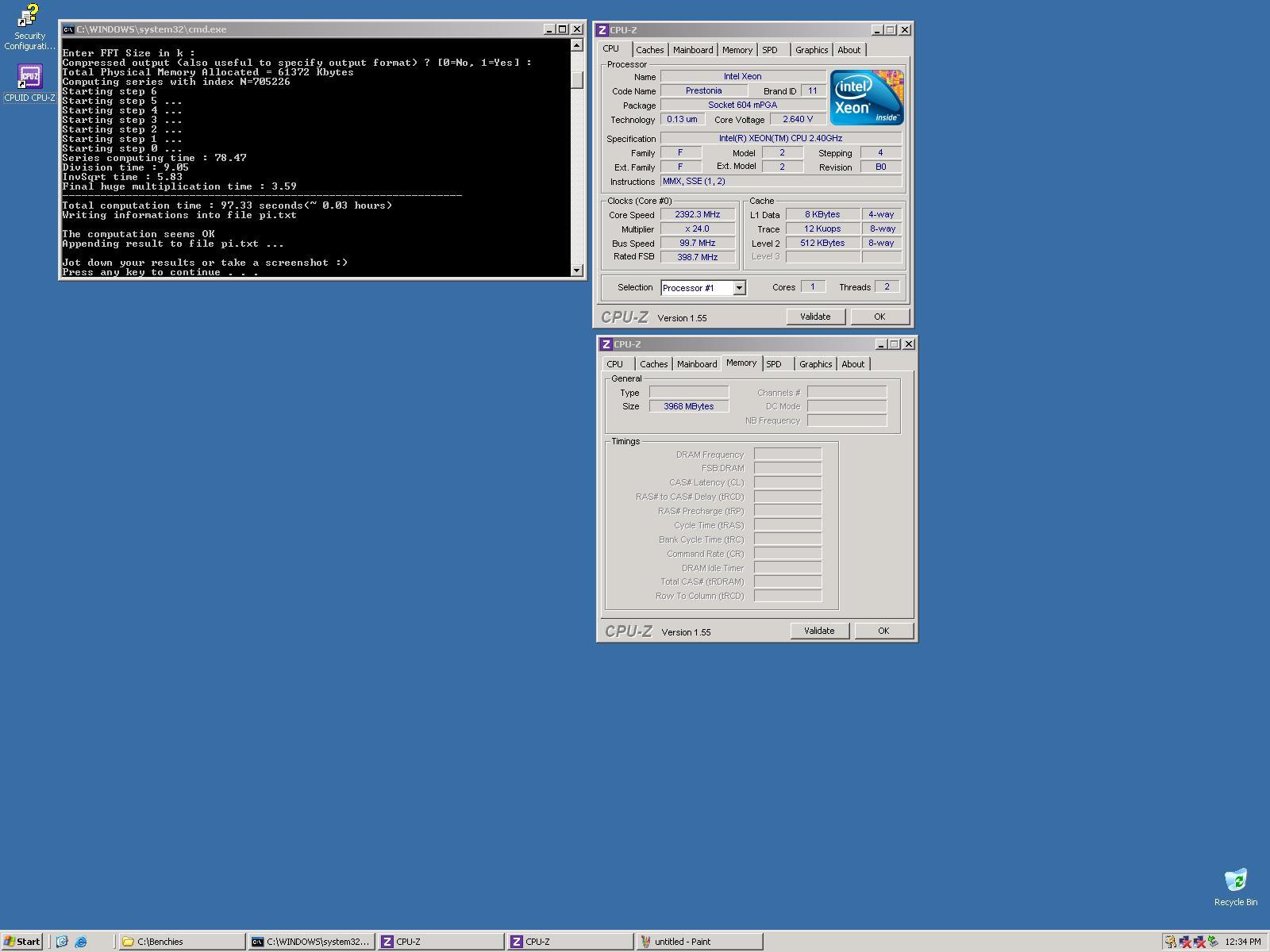The height and width of the screenshot is (952, 1270).
Task: Click the system tray clock
Action: (x=1242, y=942)
